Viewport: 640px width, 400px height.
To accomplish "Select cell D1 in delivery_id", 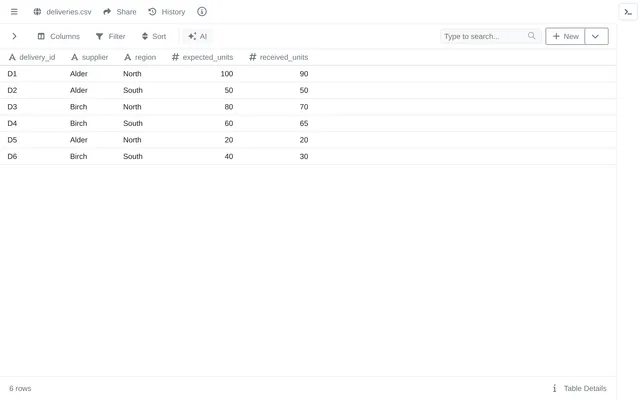I will click(x=12, y=74).
